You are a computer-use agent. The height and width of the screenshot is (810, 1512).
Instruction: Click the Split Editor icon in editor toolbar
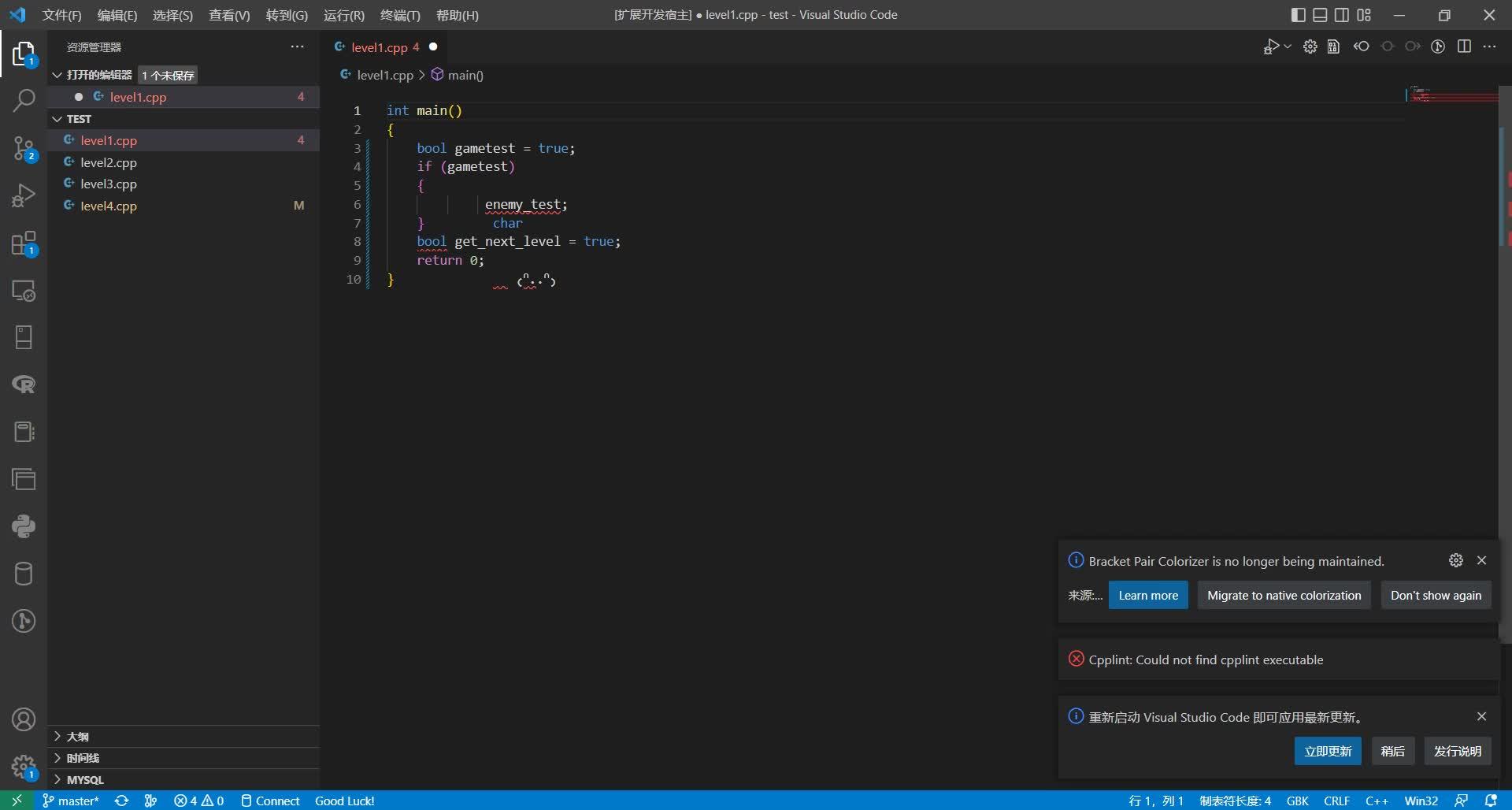coord(1465,46)
